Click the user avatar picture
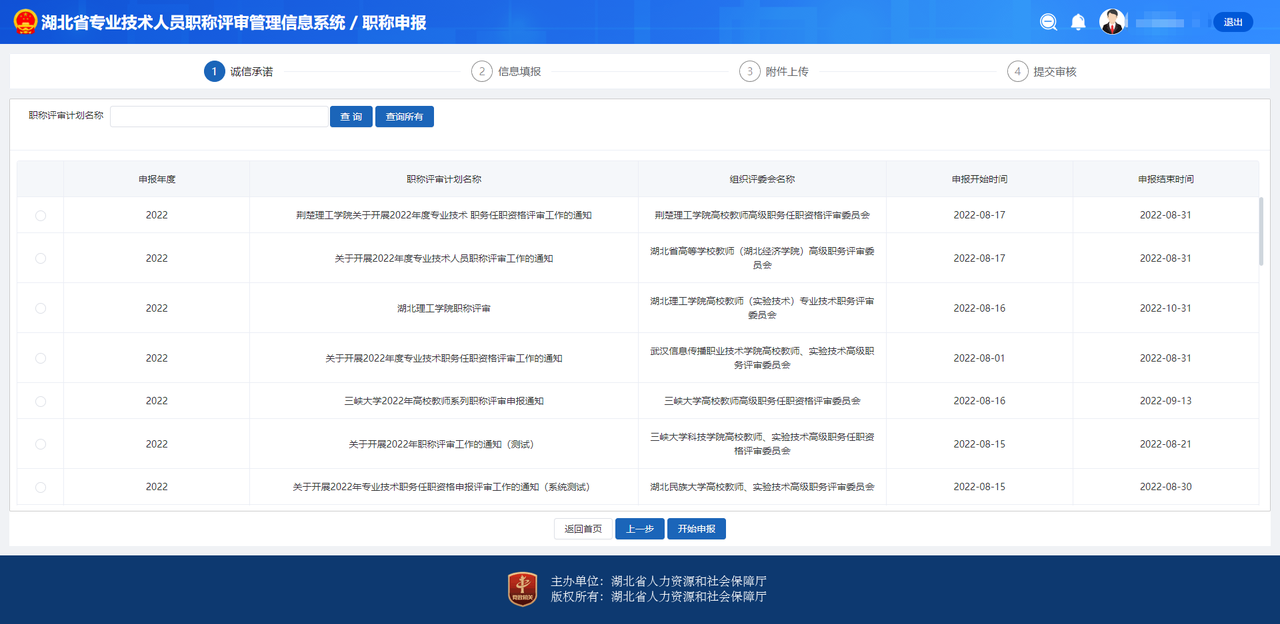 click(x=1111, y=22)
